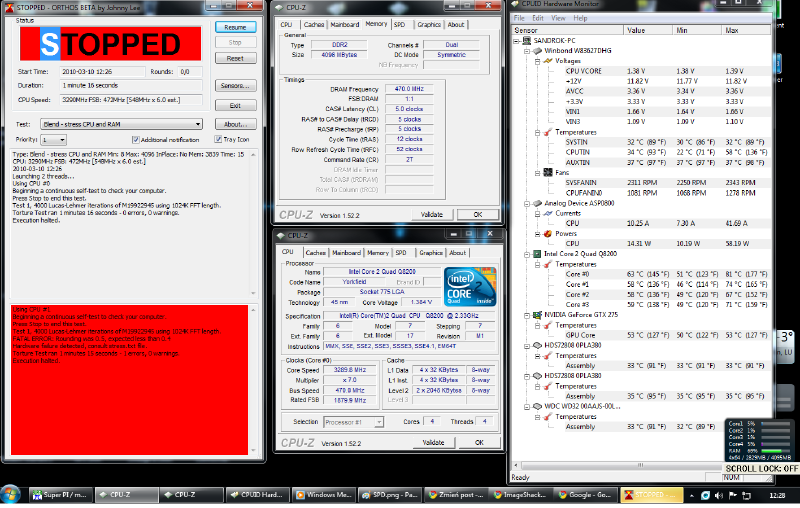Collapse the Fans node
This screenshot has height=508, width=800.
click(537, 172)
